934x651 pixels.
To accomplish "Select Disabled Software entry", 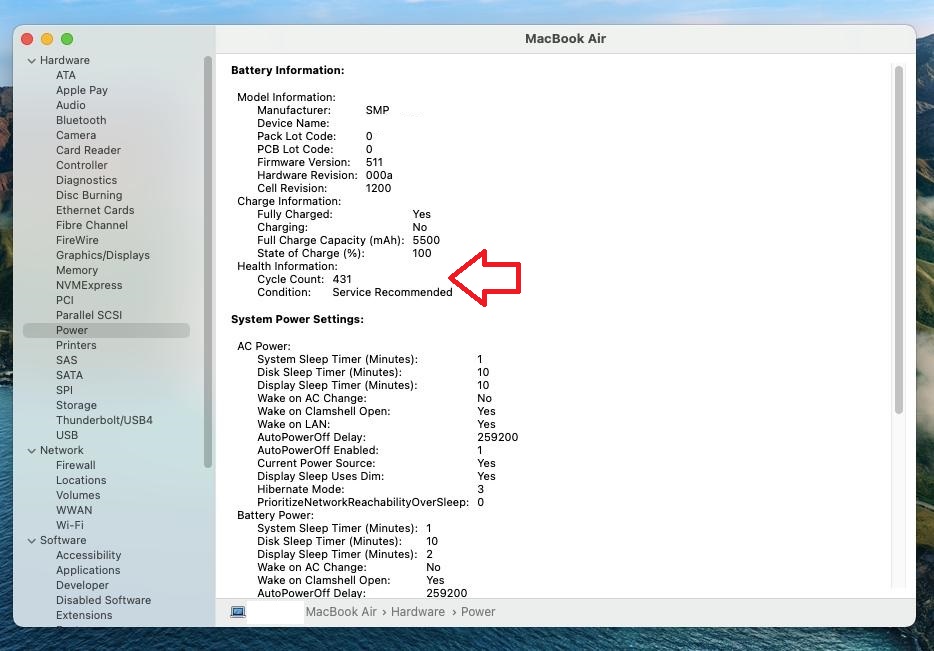I will coord(103,600).
